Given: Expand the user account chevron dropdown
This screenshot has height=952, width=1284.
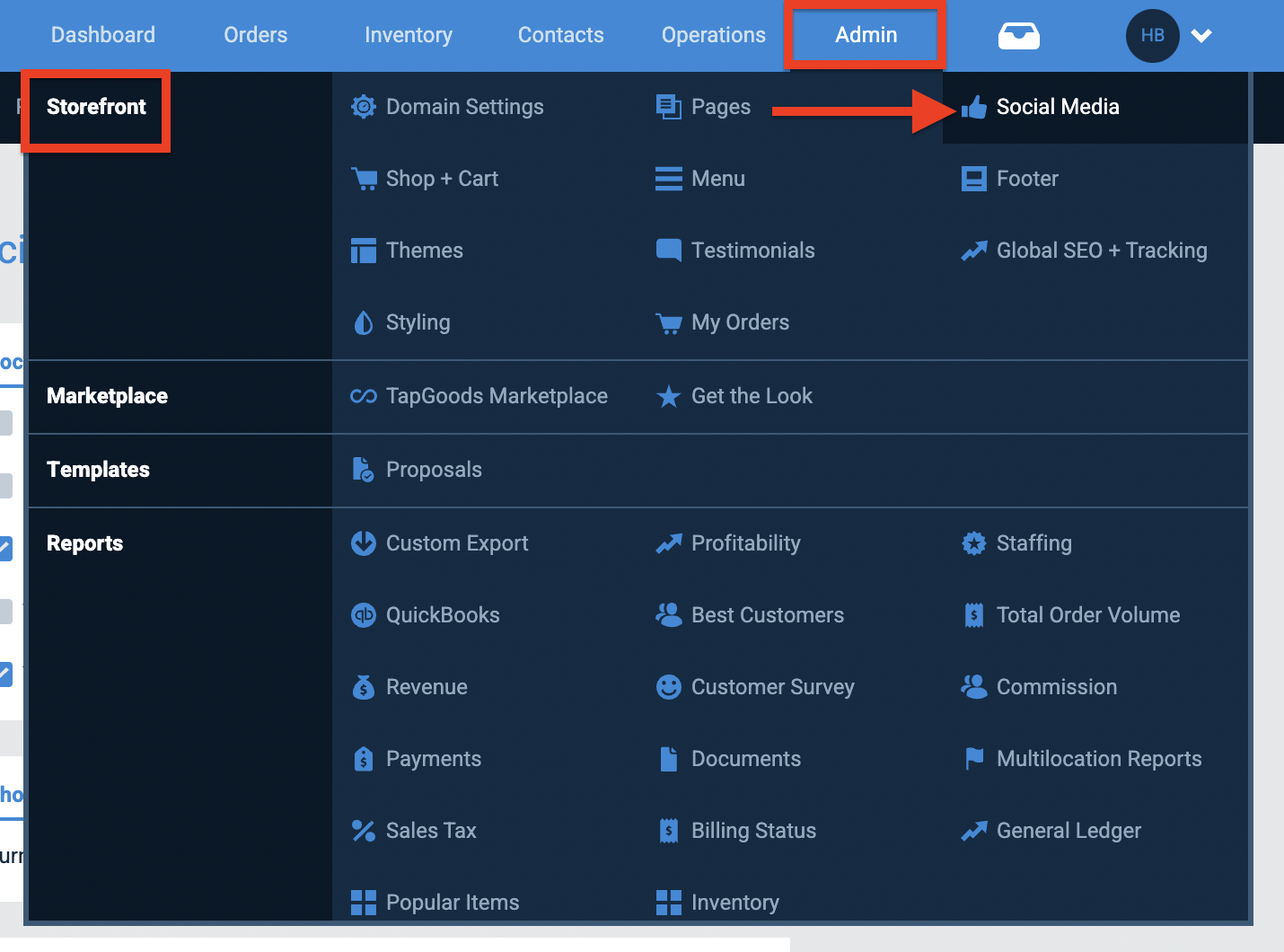Looking at the screenshot, I should (x=1201, y=36).
